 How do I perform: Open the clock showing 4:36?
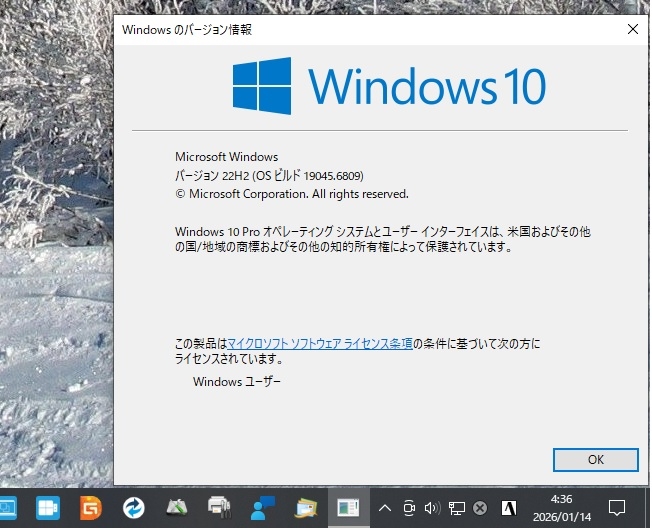562,508
